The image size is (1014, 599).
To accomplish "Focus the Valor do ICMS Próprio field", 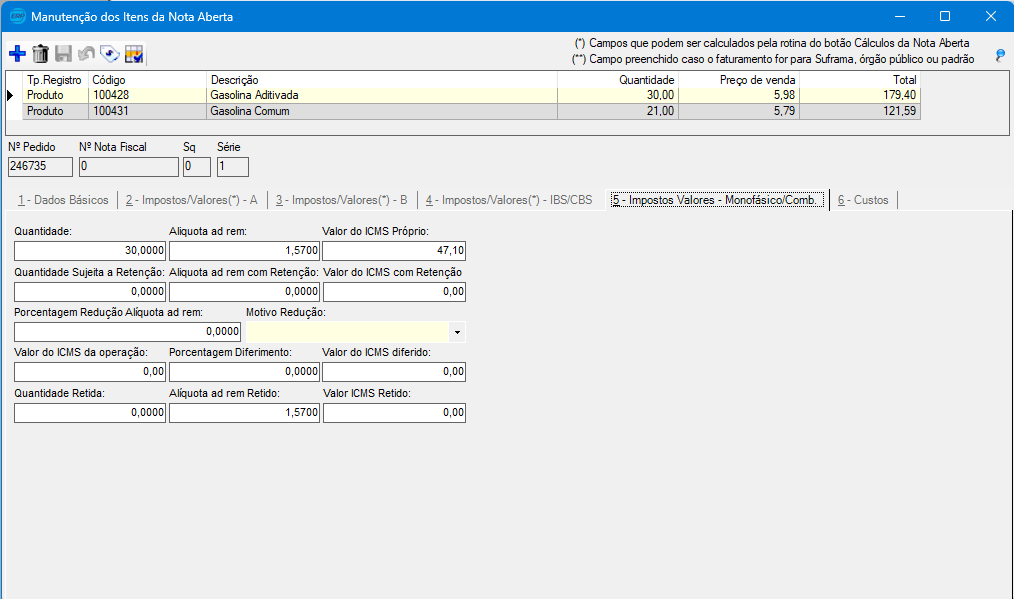I will 394,251.
